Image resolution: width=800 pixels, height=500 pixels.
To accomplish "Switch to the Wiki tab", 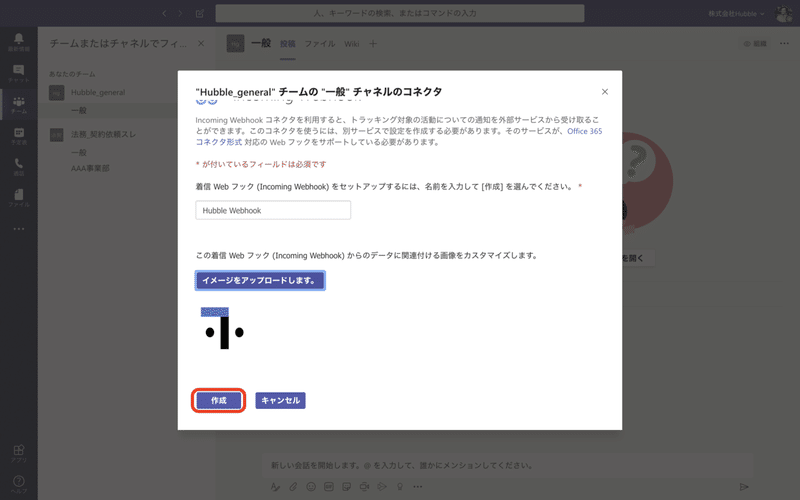I will (x=352, y=44).
